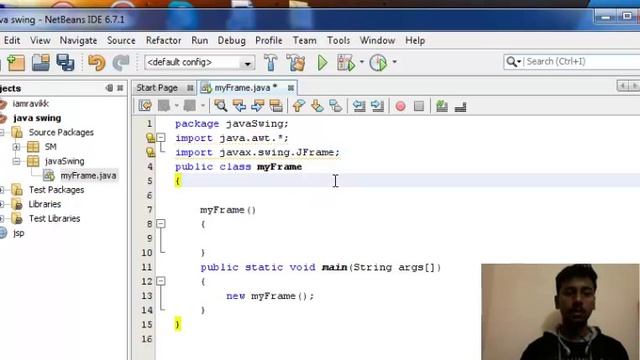
Task: Click the Open Project folder icon
Action: [x=40, y=62]
